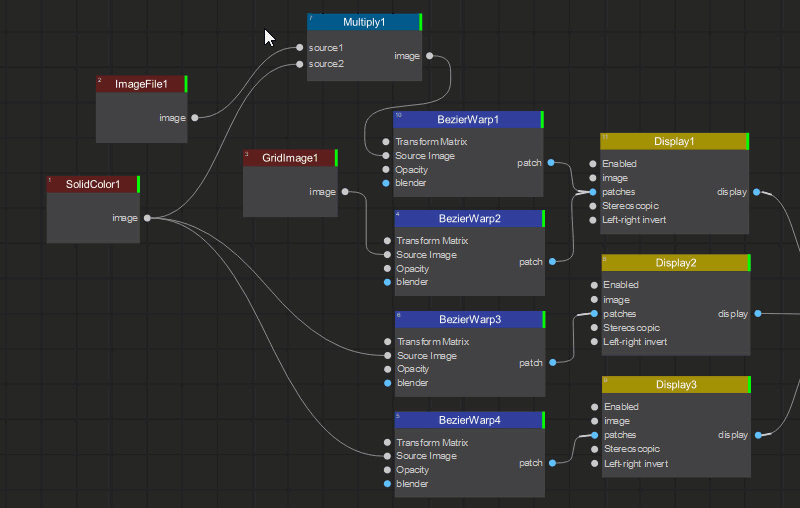This screenshot has height=508, width=800.
Task: Click Display3 Stereoscopic input port
Action: pos(594,449)
